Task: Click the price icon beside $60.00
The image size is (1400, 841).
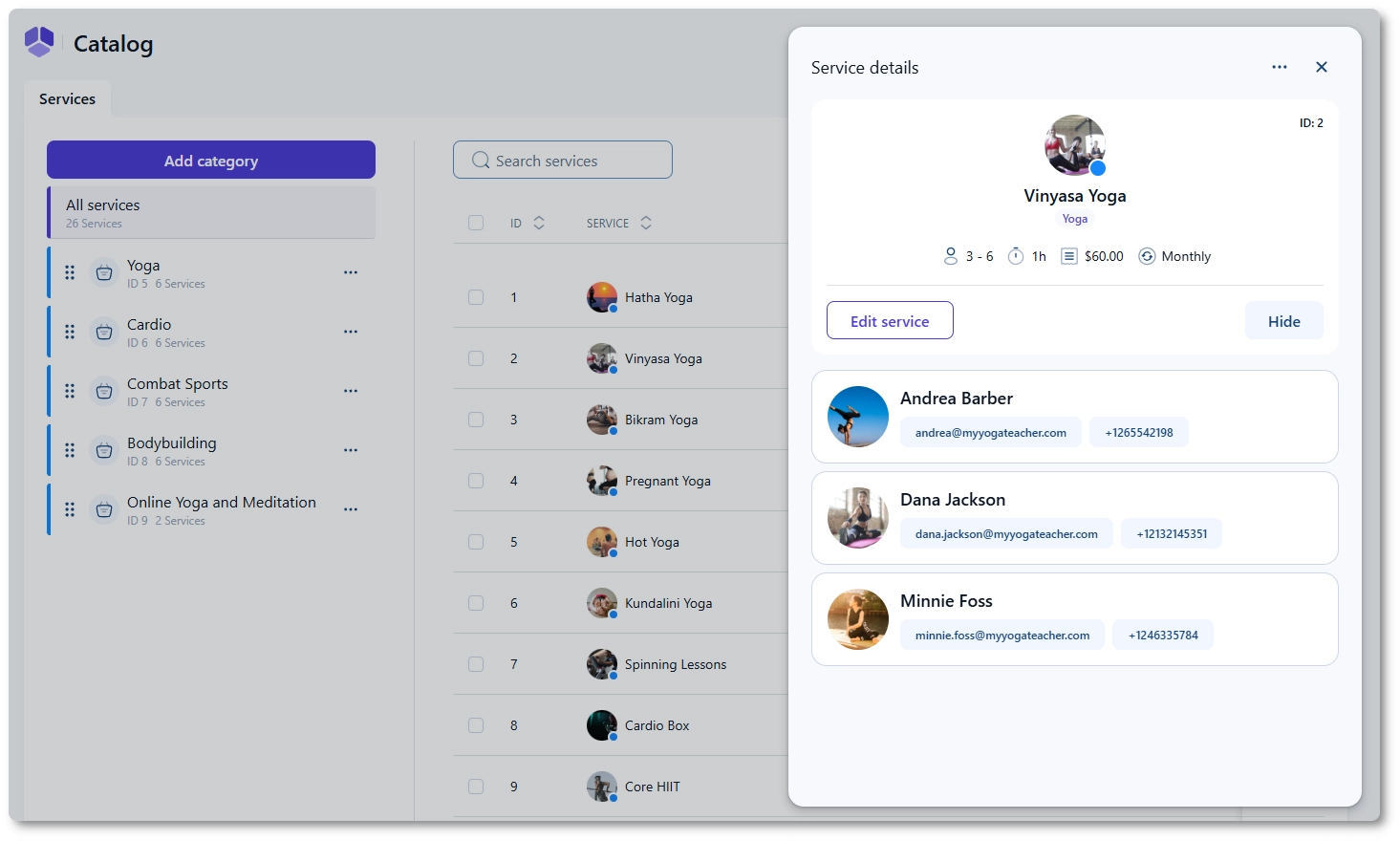Action: tap(1069, 256)
